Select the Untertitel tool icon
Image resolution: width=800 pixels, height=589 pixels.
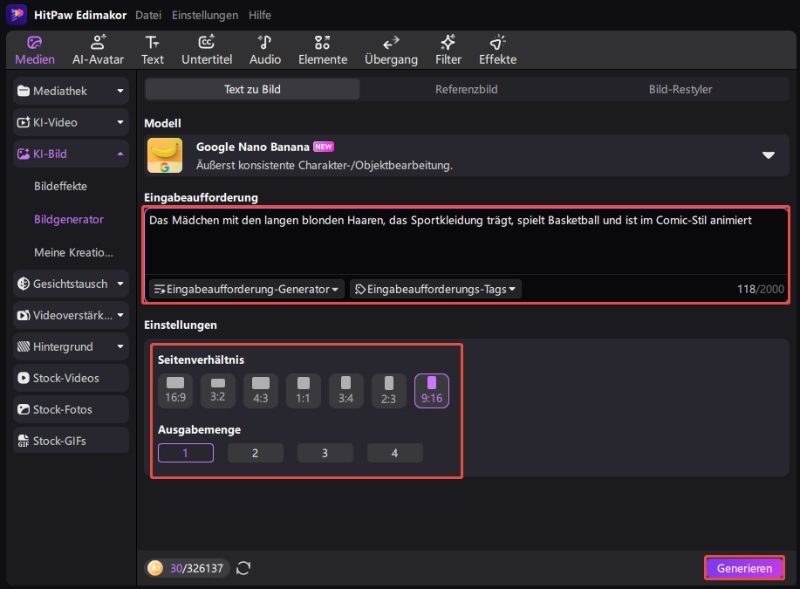pos(206,49)
